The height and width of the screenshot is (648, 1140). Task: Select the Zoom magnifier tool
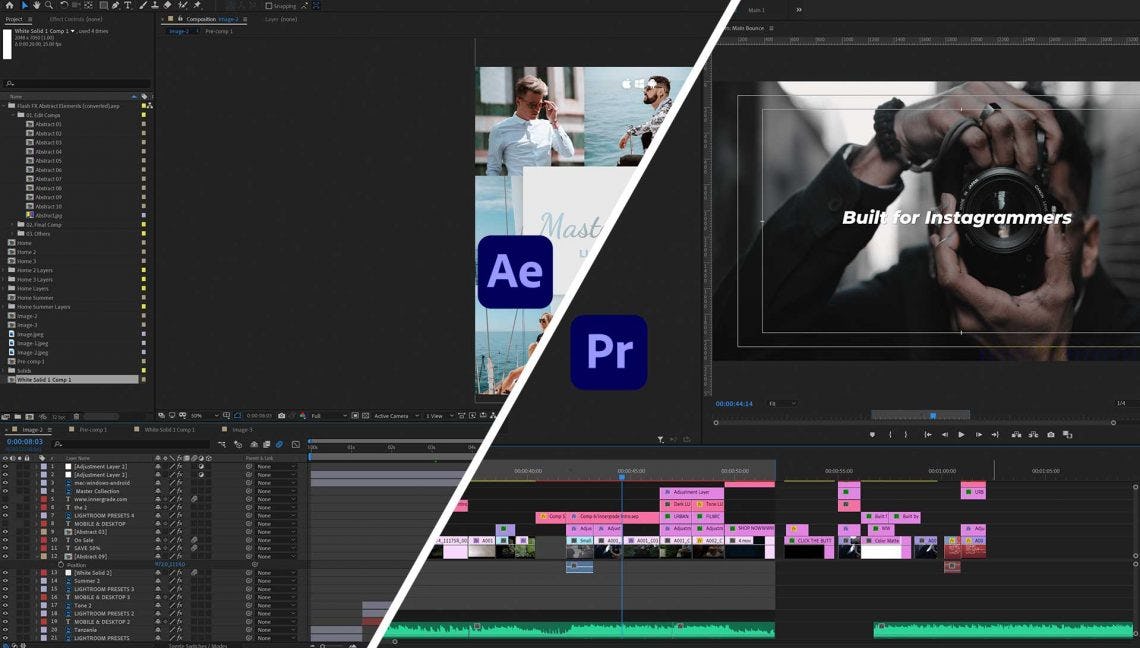[x=49, y=5]
